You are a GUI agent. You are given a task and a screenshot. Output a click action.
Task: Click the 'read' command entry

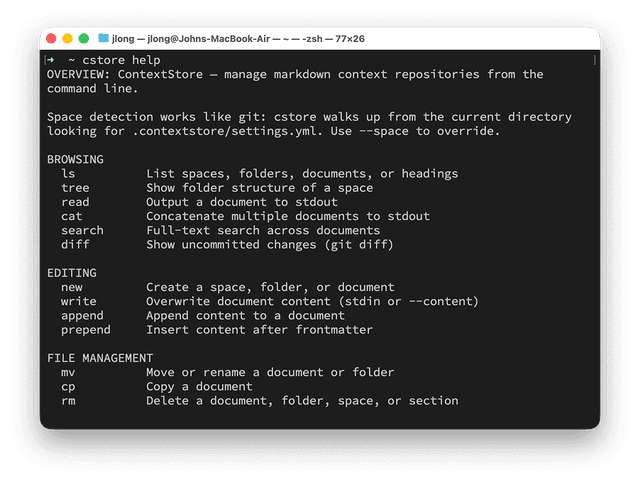(75, 202)
